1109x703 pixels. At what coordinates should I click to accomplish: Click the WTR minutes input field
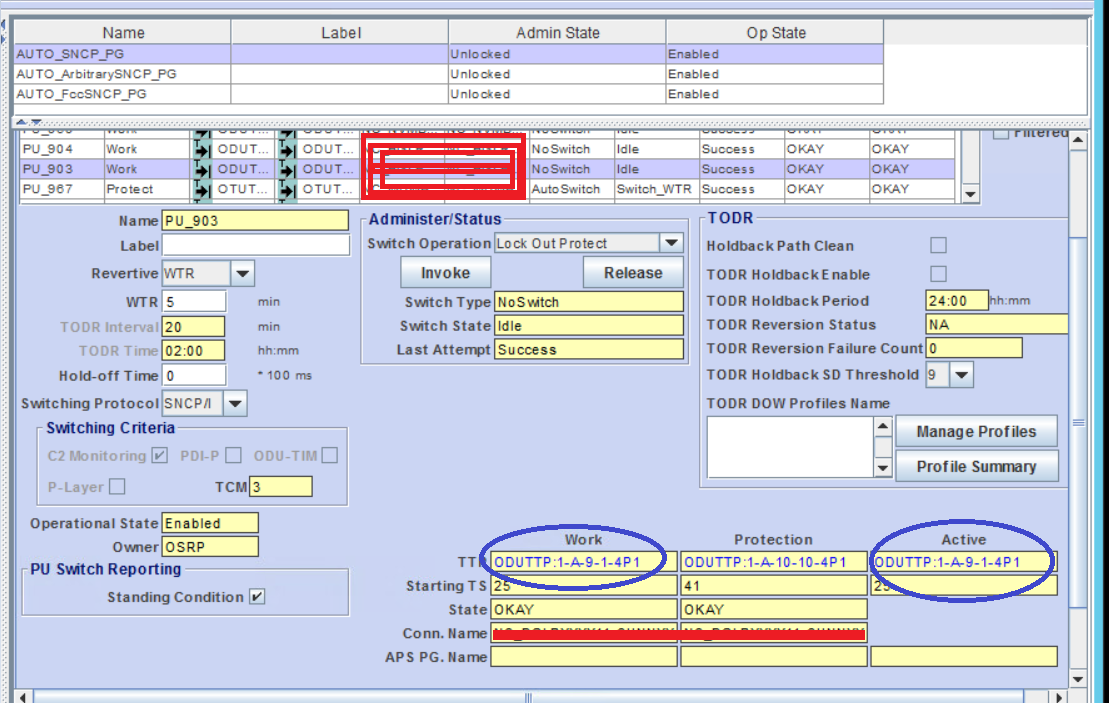pos(194,302)
